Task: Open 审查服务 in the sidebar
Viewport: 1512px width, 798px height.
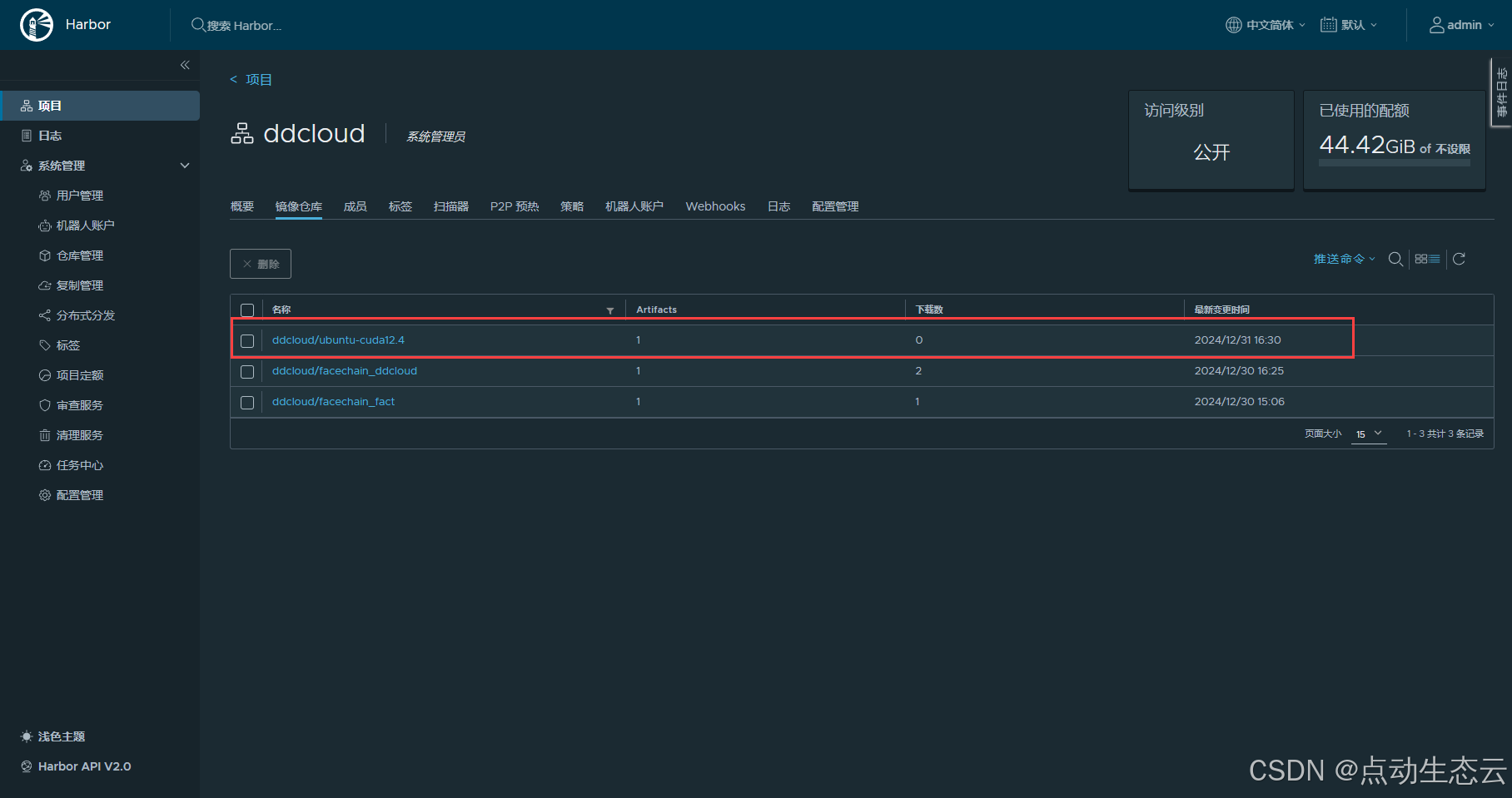Action: click(x=80, y=405)
